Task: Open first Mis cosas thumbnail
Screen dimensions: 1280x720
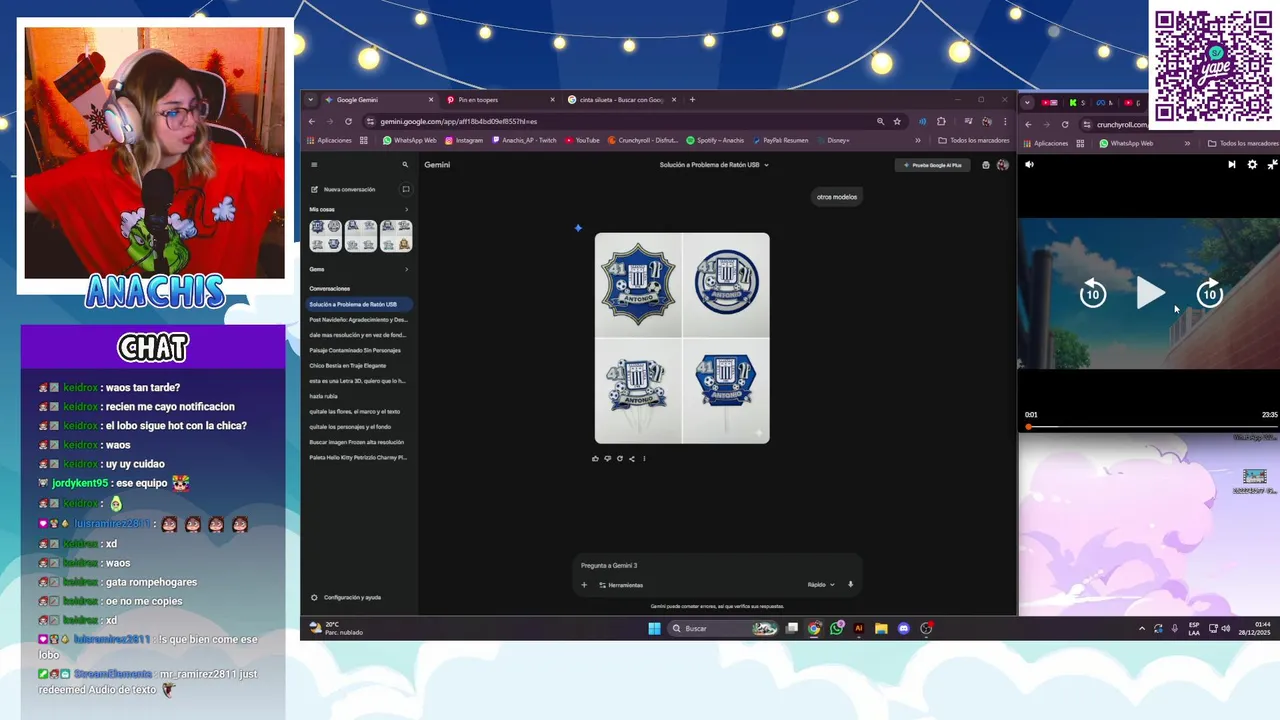Action: (326, 236)
